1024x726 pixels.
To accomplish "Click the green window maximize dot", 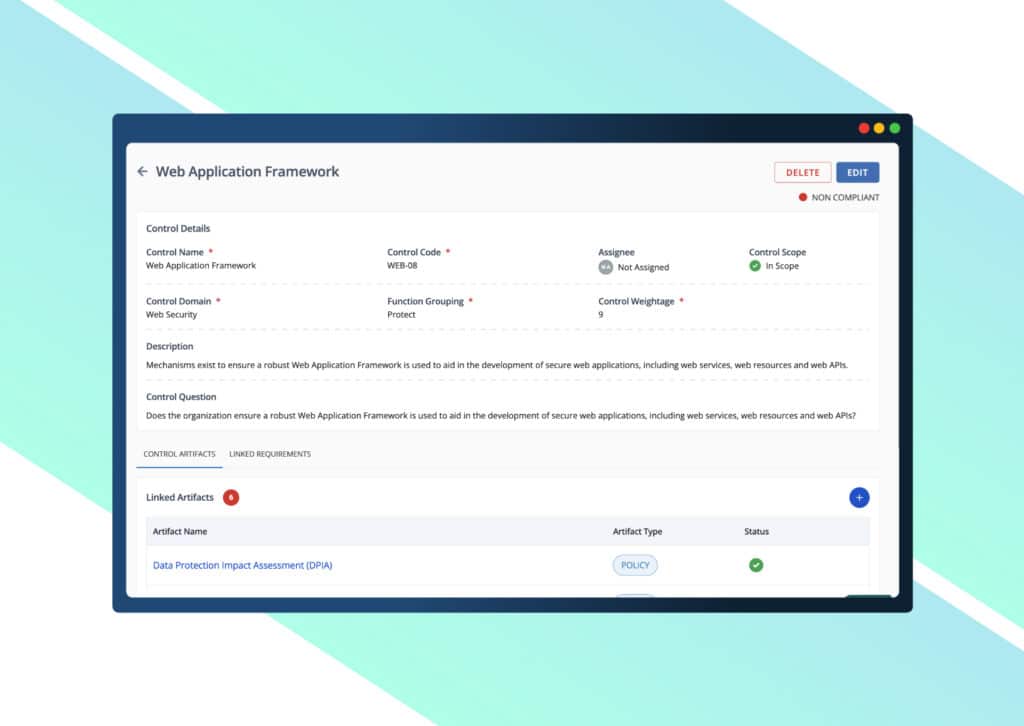I will tap(895, 128).
